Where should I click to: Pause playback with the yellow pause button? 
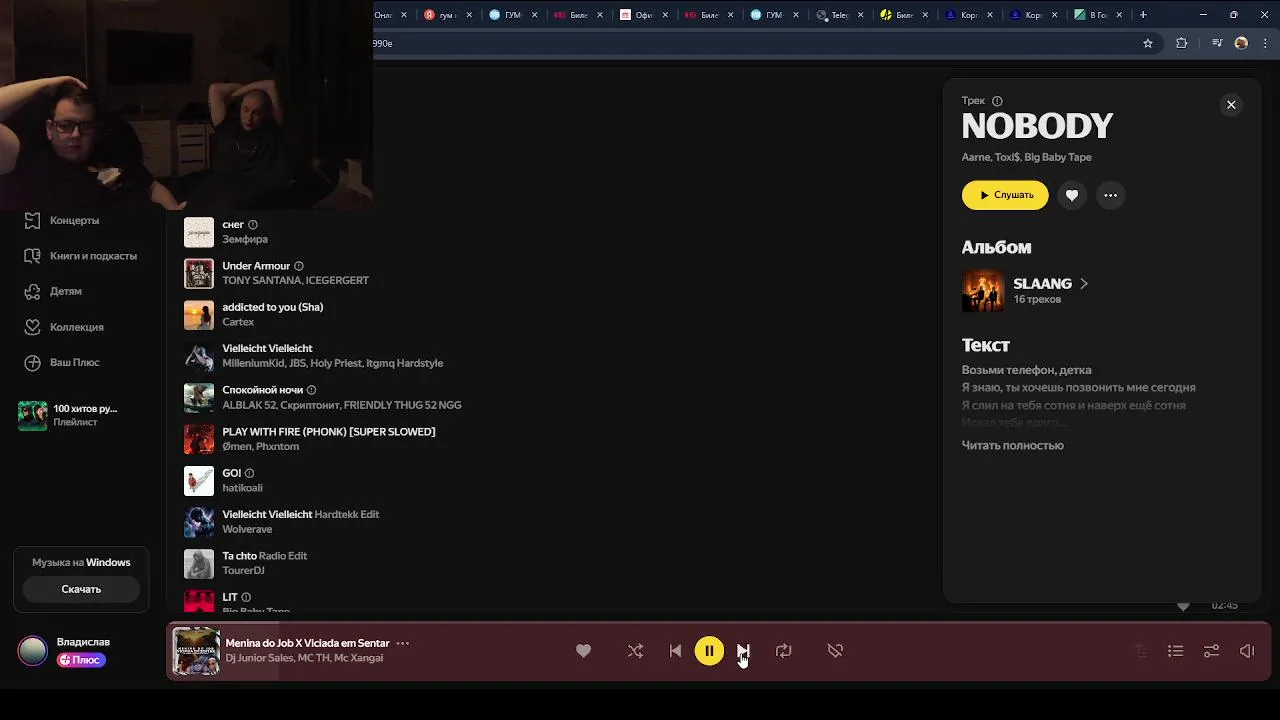pos(709,651)
